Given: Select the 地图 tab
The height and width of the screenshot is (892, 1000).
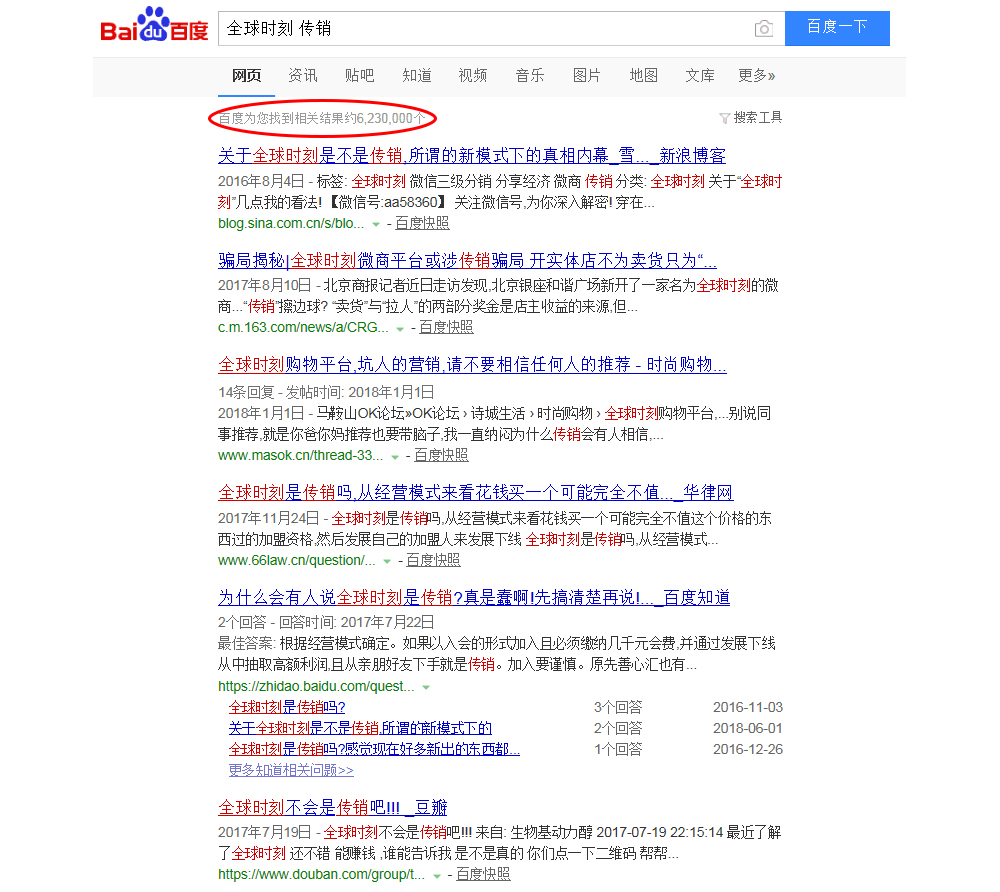Looking at the screenshot, I should [x=644, y=76].
